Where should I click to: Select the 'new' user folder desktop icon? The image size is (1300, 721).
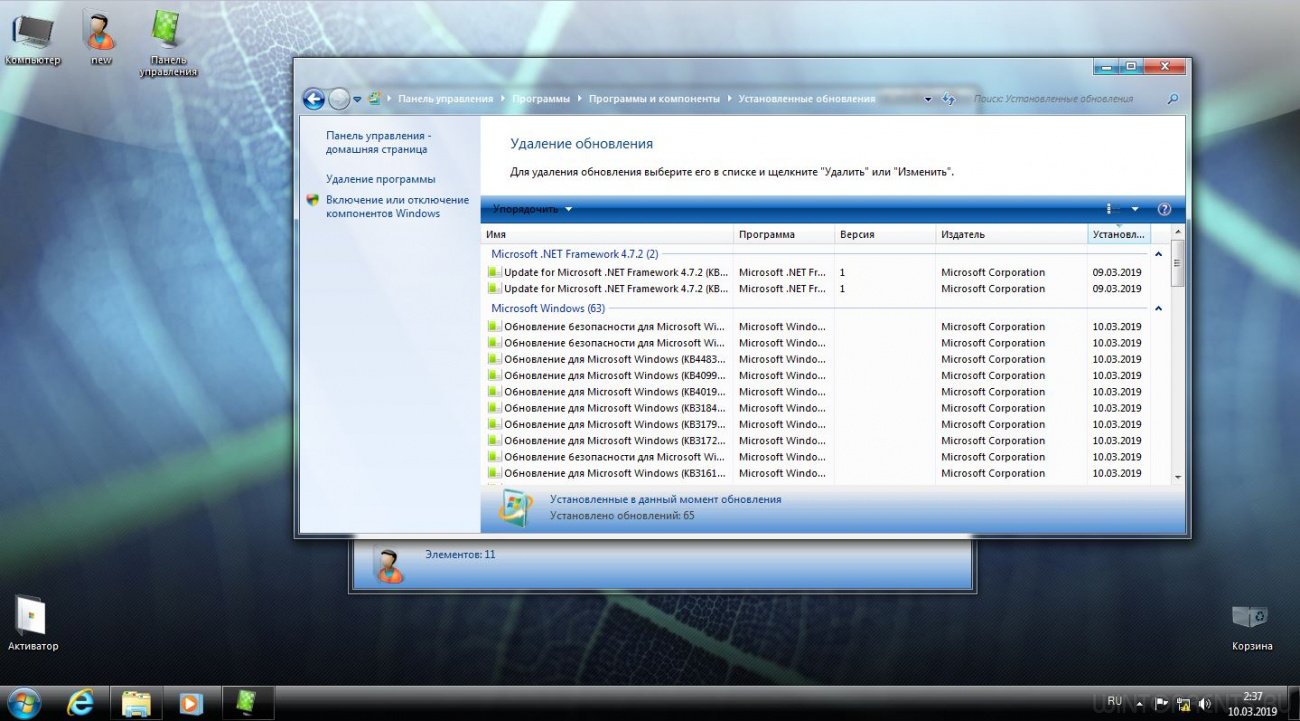pyautogui.click(x=100, y=40)
